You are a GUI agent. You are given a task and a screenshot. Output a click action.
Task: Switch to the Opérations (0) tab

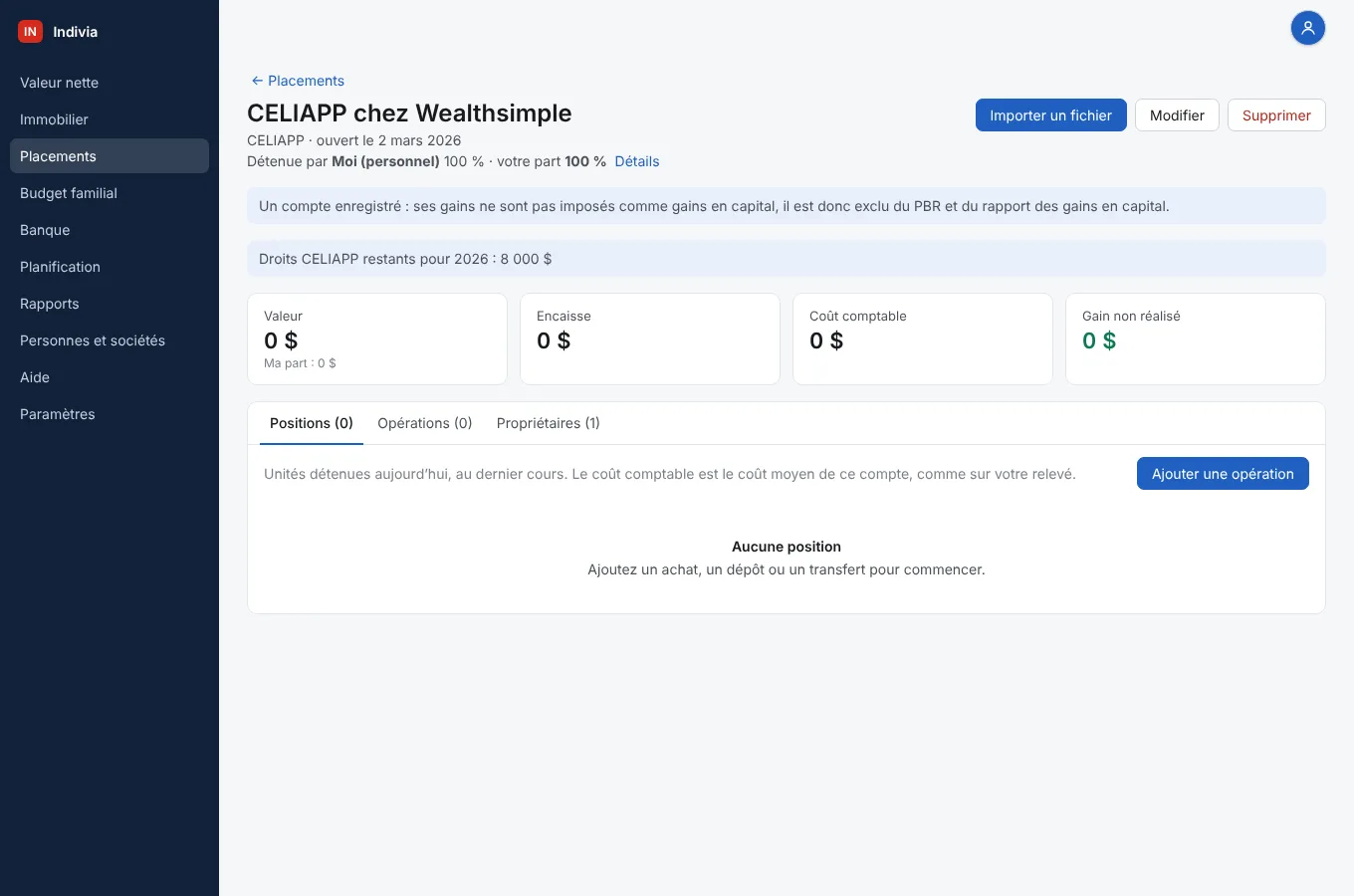(x=425, y=423)
